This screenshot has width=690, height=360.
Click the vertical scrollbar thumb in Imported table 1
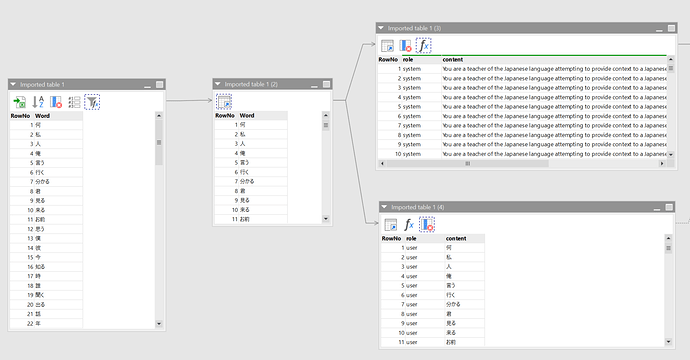click(x=159, y=142)
